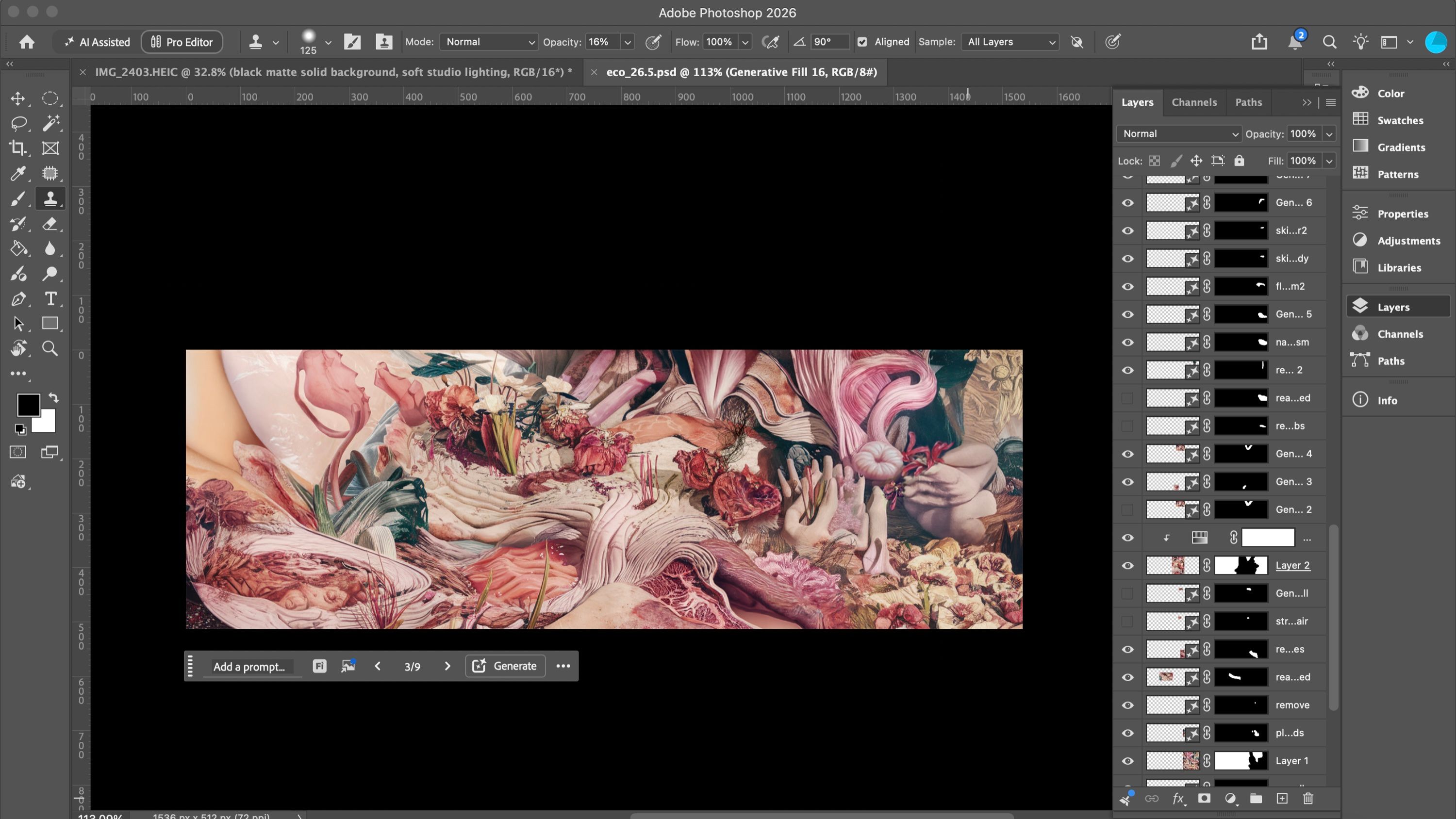1456x819 pixels.
Task: Select the Lasso tool
Action: tap(18, 123)
